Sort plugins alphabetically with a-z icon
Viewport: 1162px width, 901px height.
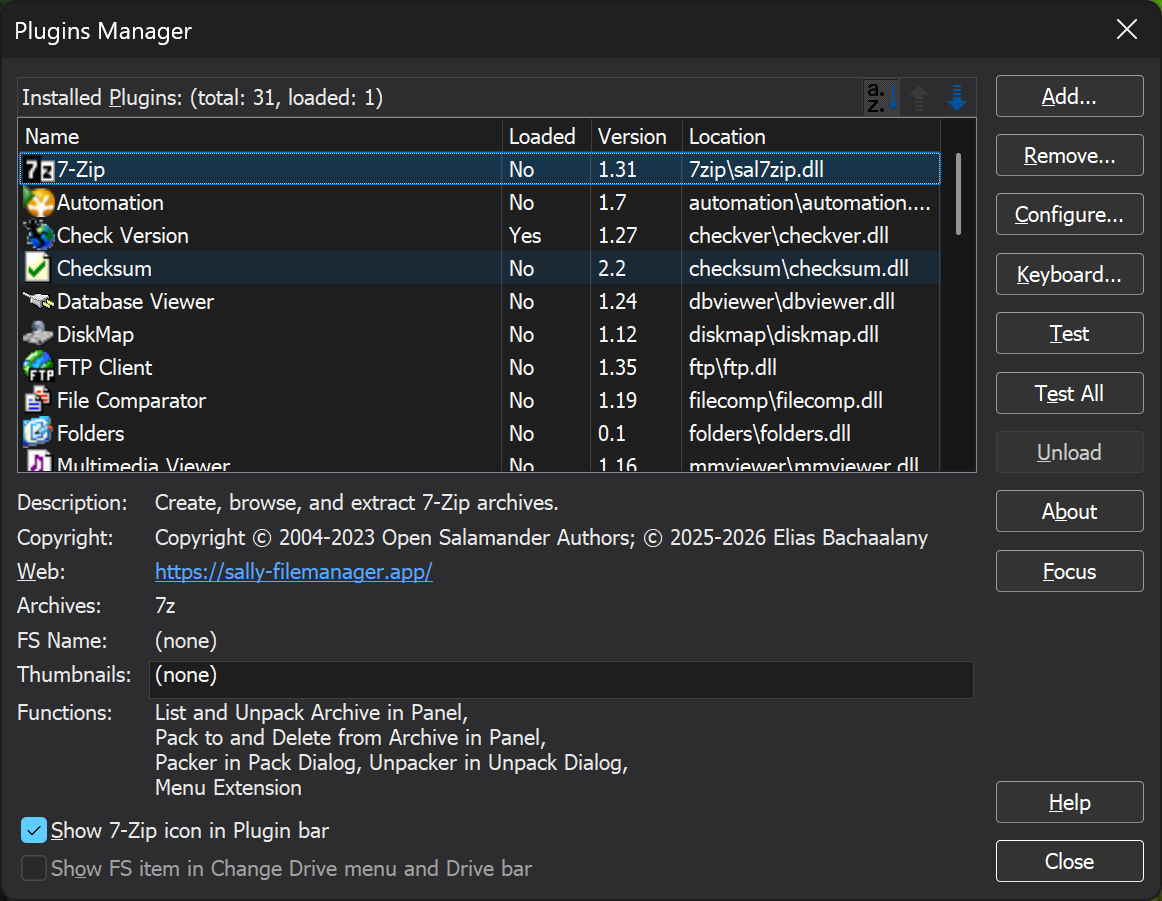(882, 98)
